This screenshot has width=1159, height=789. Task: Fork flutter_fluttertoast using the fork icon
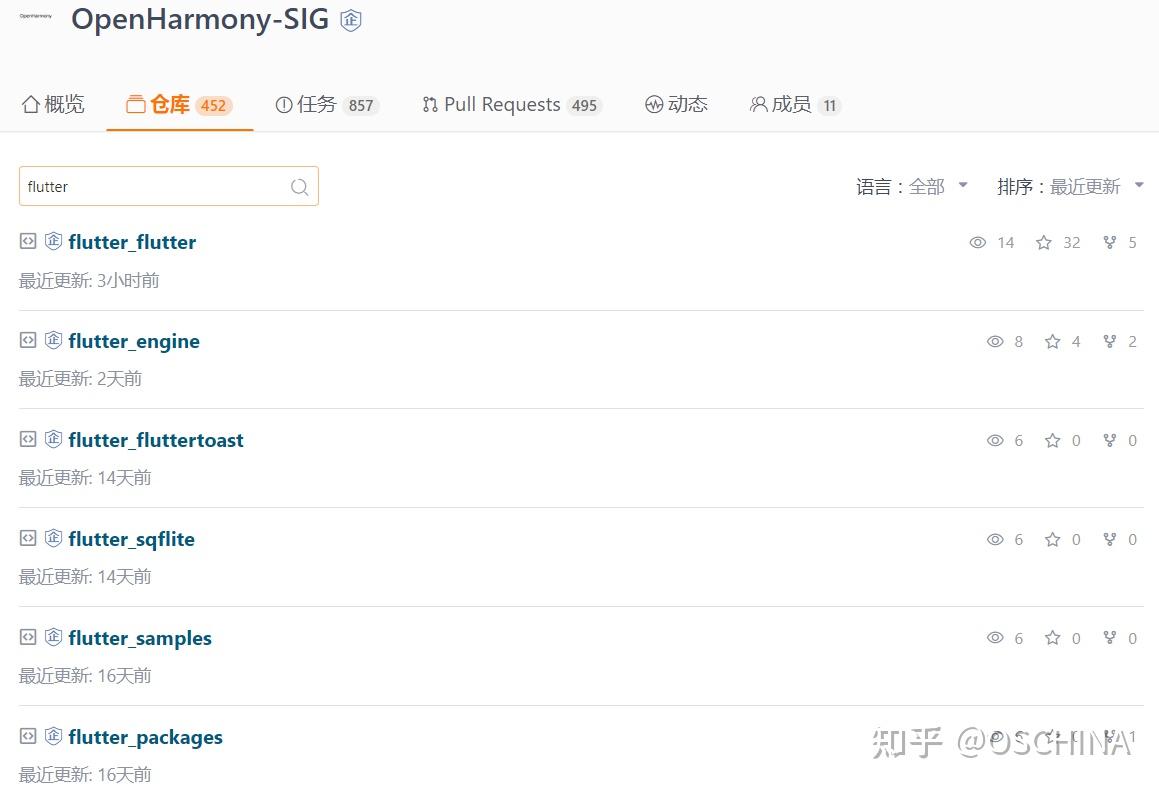point(1109,440)
